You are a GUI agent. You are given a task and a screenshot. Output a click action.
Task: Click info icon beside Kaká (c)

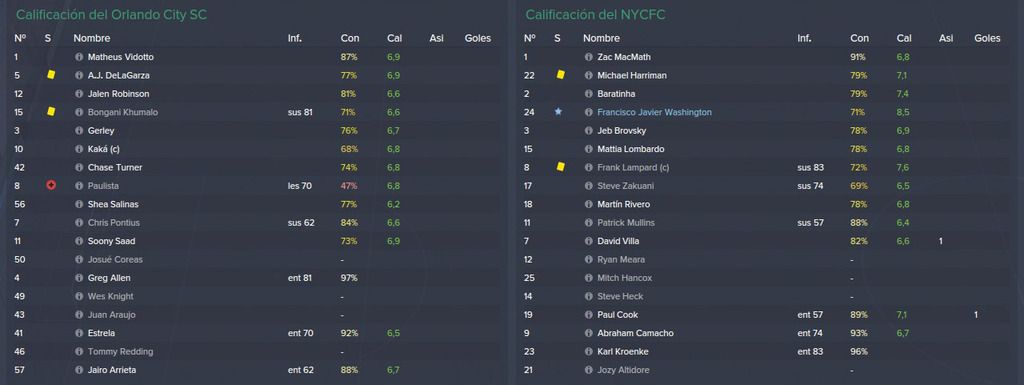point(79,149)
